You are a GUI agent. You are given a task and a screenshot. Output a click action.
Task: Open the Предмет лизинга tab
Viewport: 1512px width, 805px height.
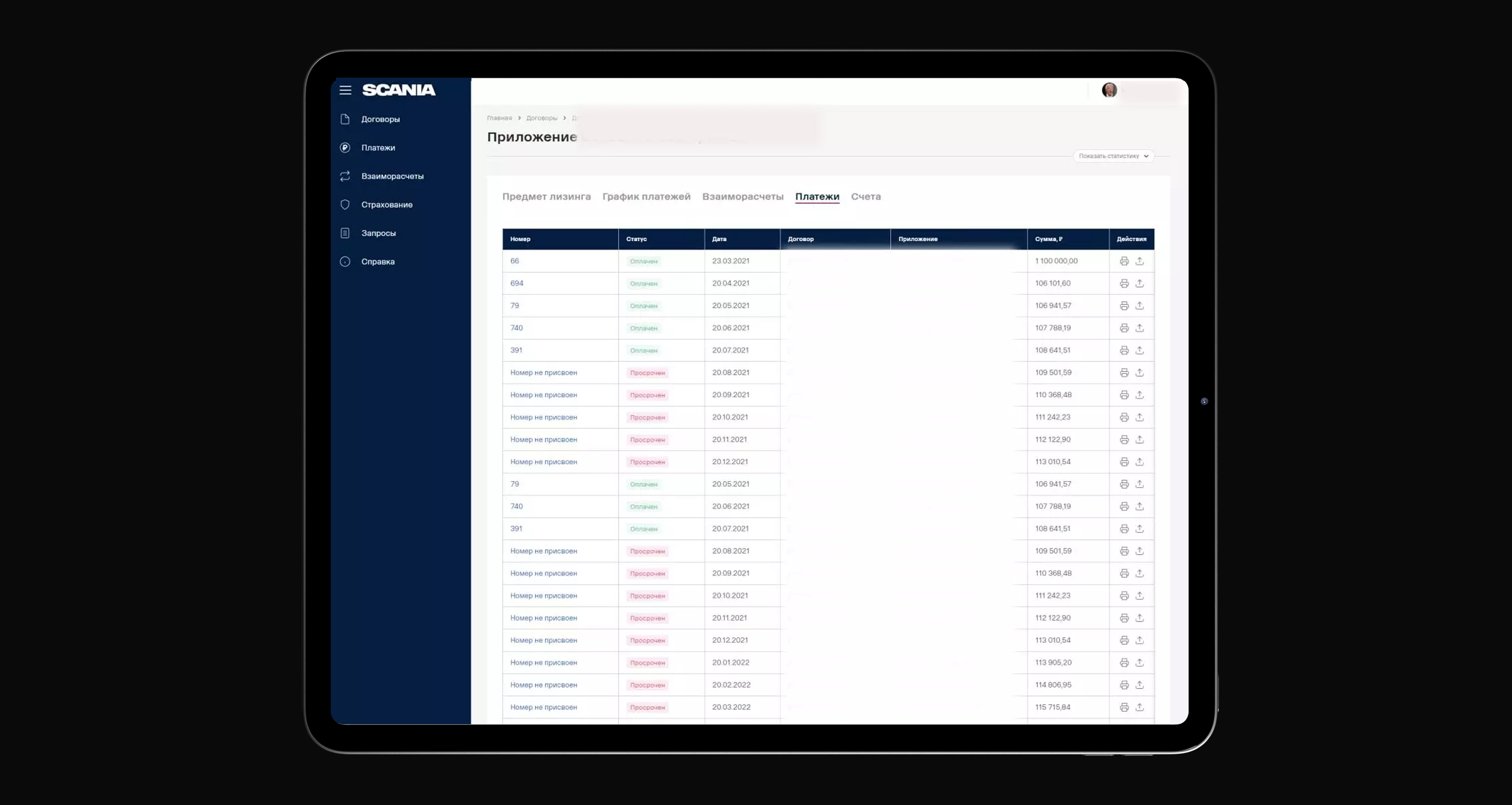coord(546,197)
